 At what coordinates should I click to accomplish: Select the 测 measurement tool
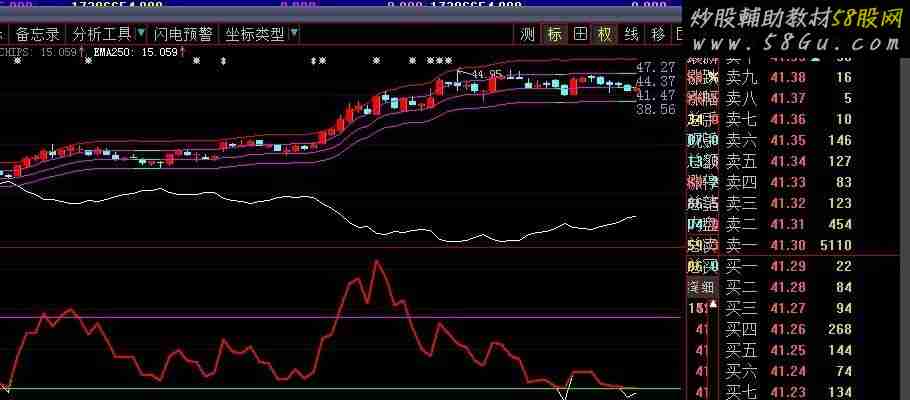pyautogui.click(x=528, y=34)
